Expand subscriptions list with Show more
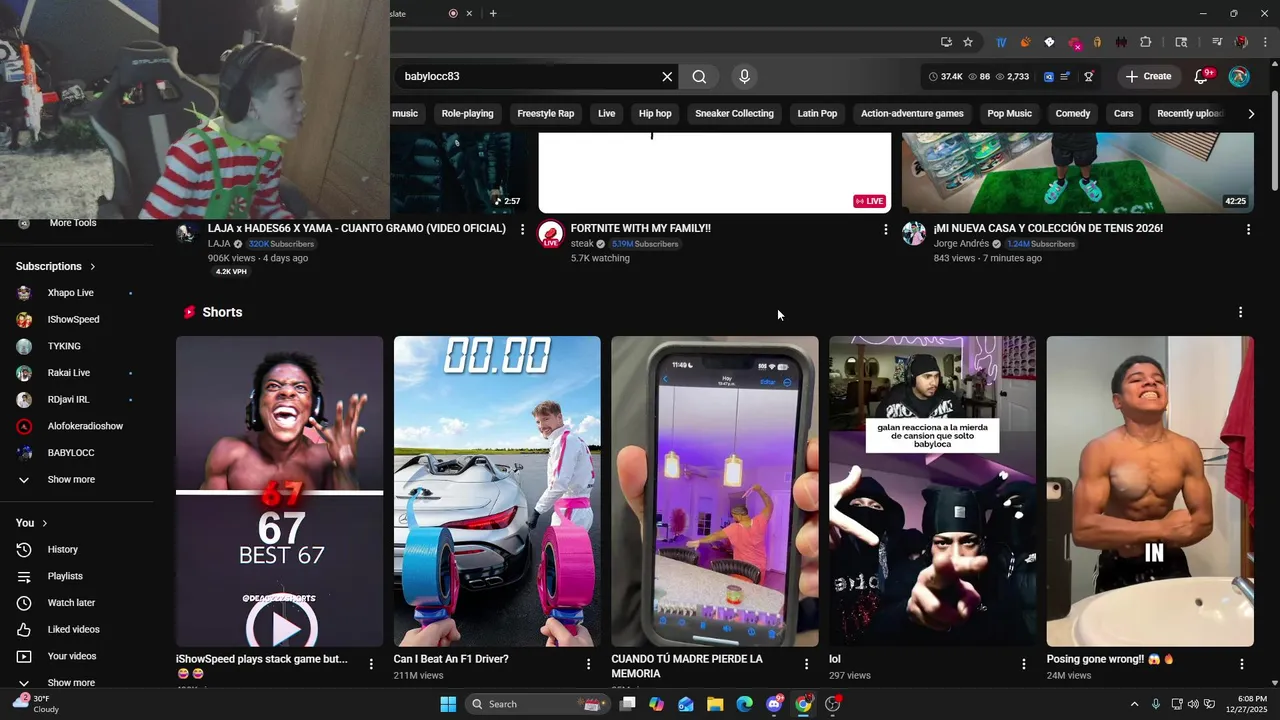Viewport: 1280px width, 720px height. pyautogui.click(x=71, y=480)
